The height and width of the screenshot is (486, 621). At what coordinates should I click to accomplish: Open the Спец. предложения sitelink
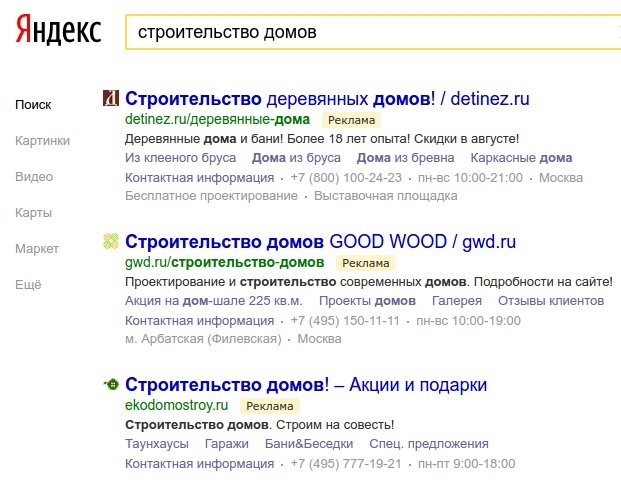(x=429, y=444)
